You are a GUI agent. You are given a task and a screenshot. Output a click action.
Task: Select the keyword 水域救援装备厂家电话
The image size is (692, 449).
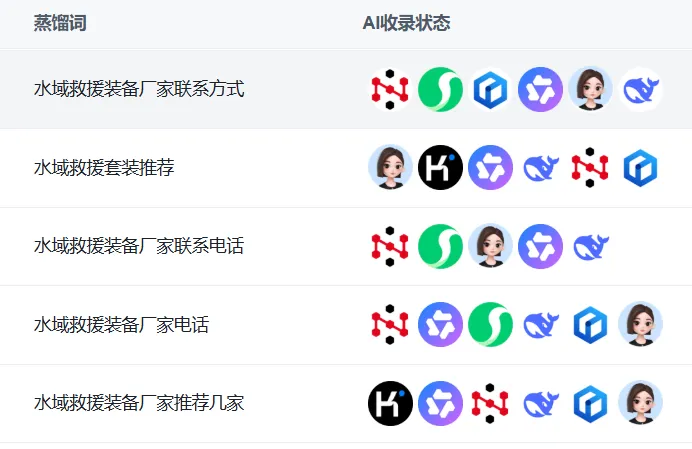tap(121, 324)
